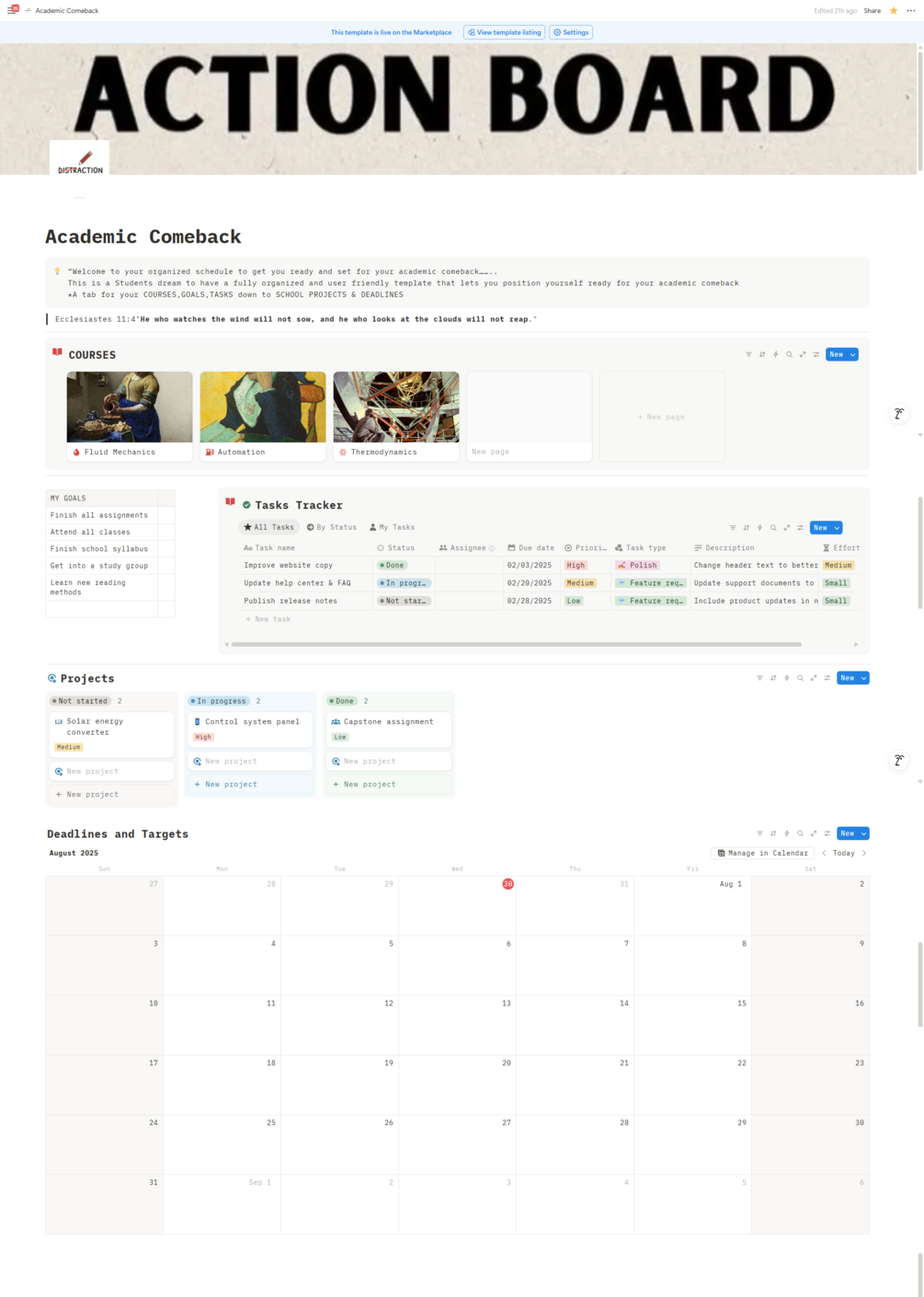Open the Capstone assignment project card

(x=389, y=729)
